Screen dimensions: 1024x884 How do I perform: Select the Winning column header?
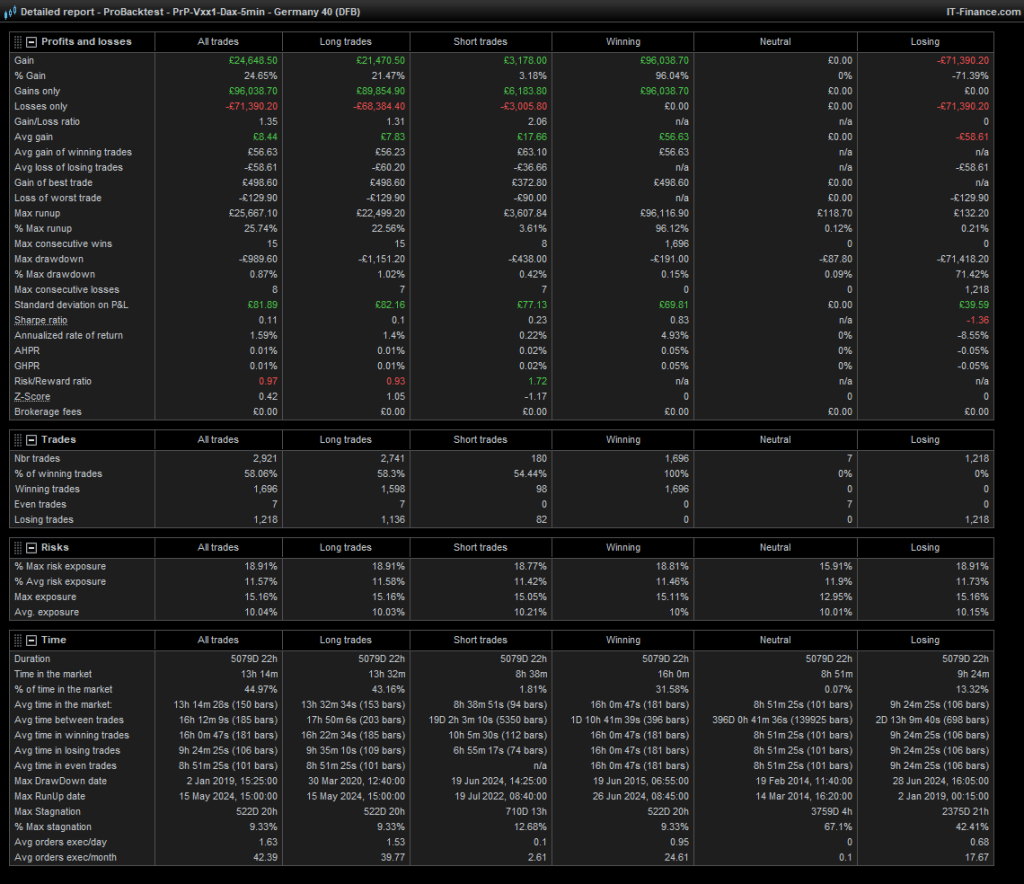pyautogui.click(x=623, y=41)
